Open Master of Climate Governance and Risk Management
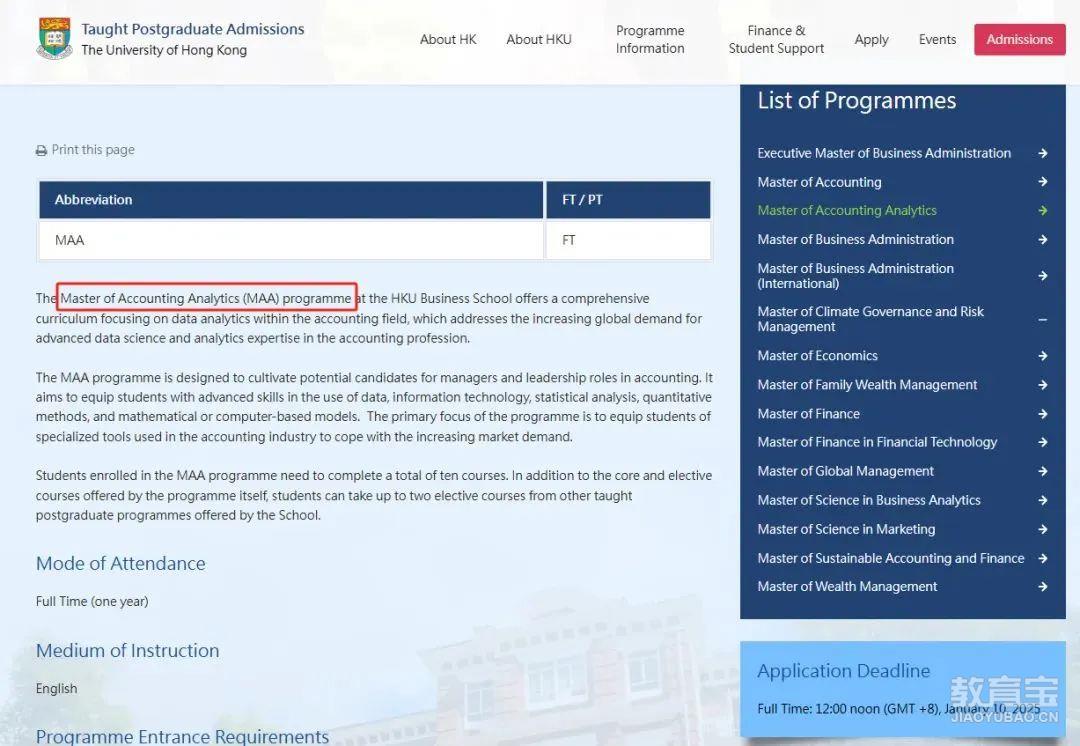 [x=871, y=319]
